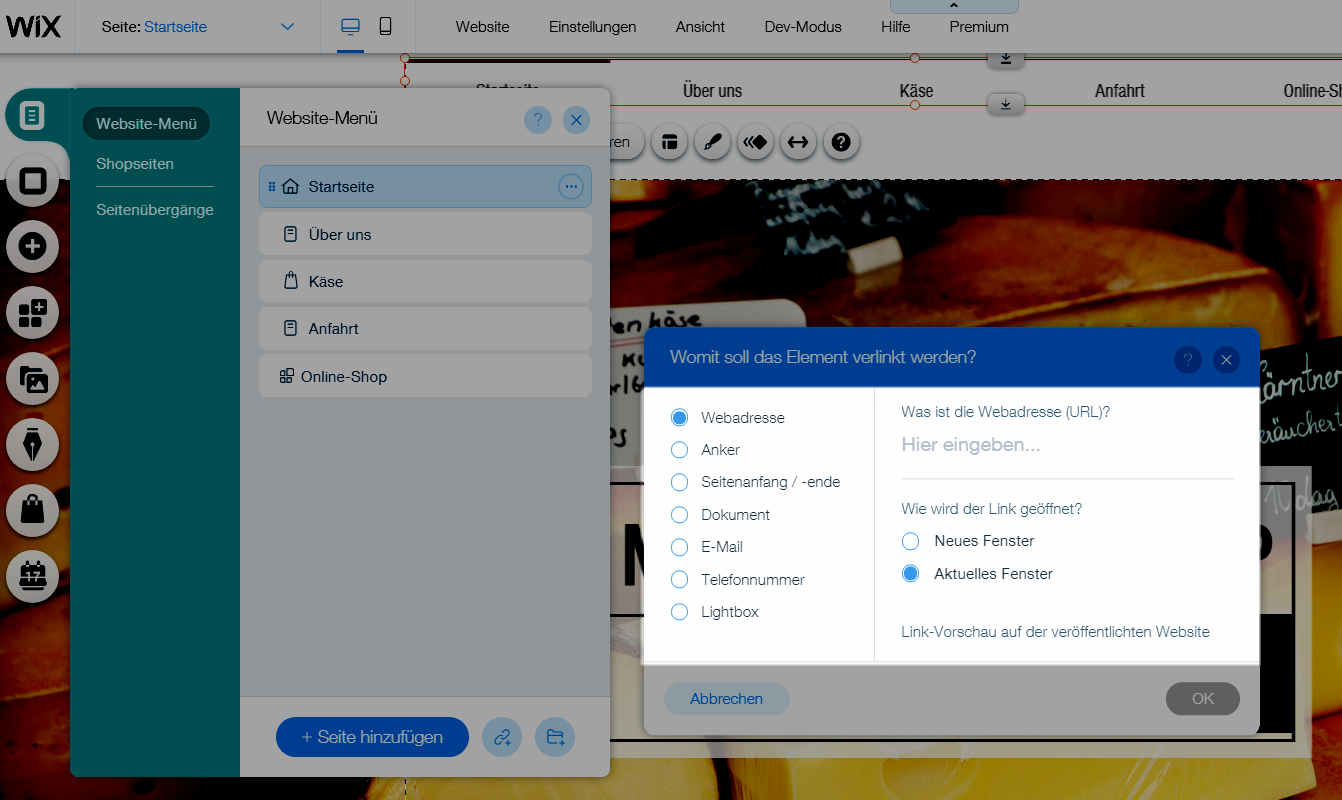Screen dimensions: 1342x800
Task: Close the link dialog
Action: click(x=1227, y=359)
